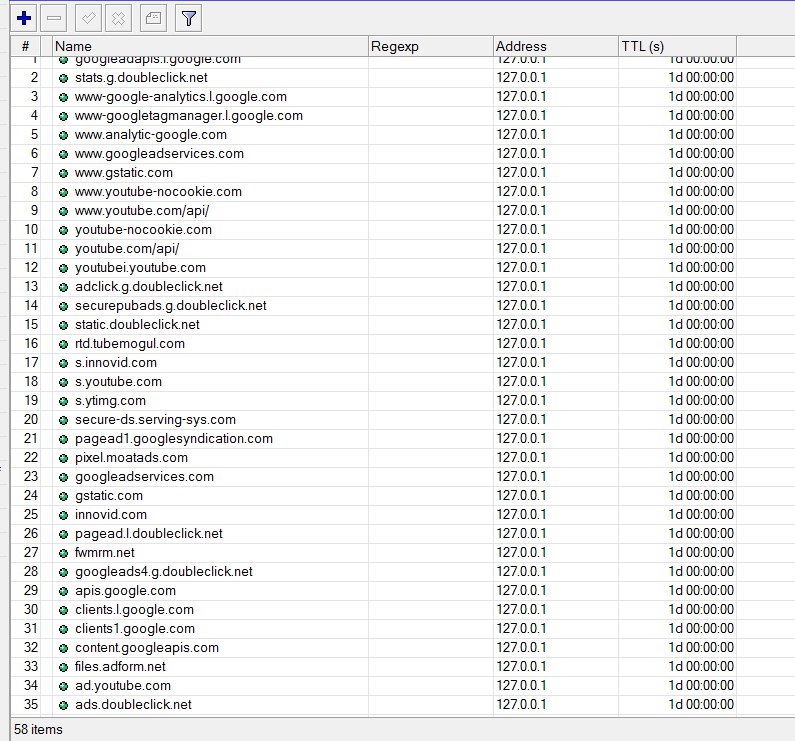The image size is (795, 741).
Task: Select entry pagead.l.doubleclick.net
Action: pos(149,534)
